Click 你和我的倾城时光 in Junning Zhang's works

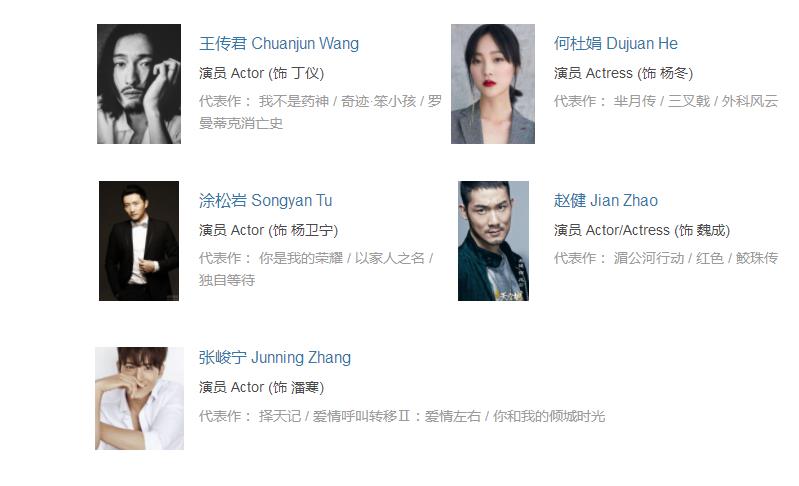tap(549, 416)
